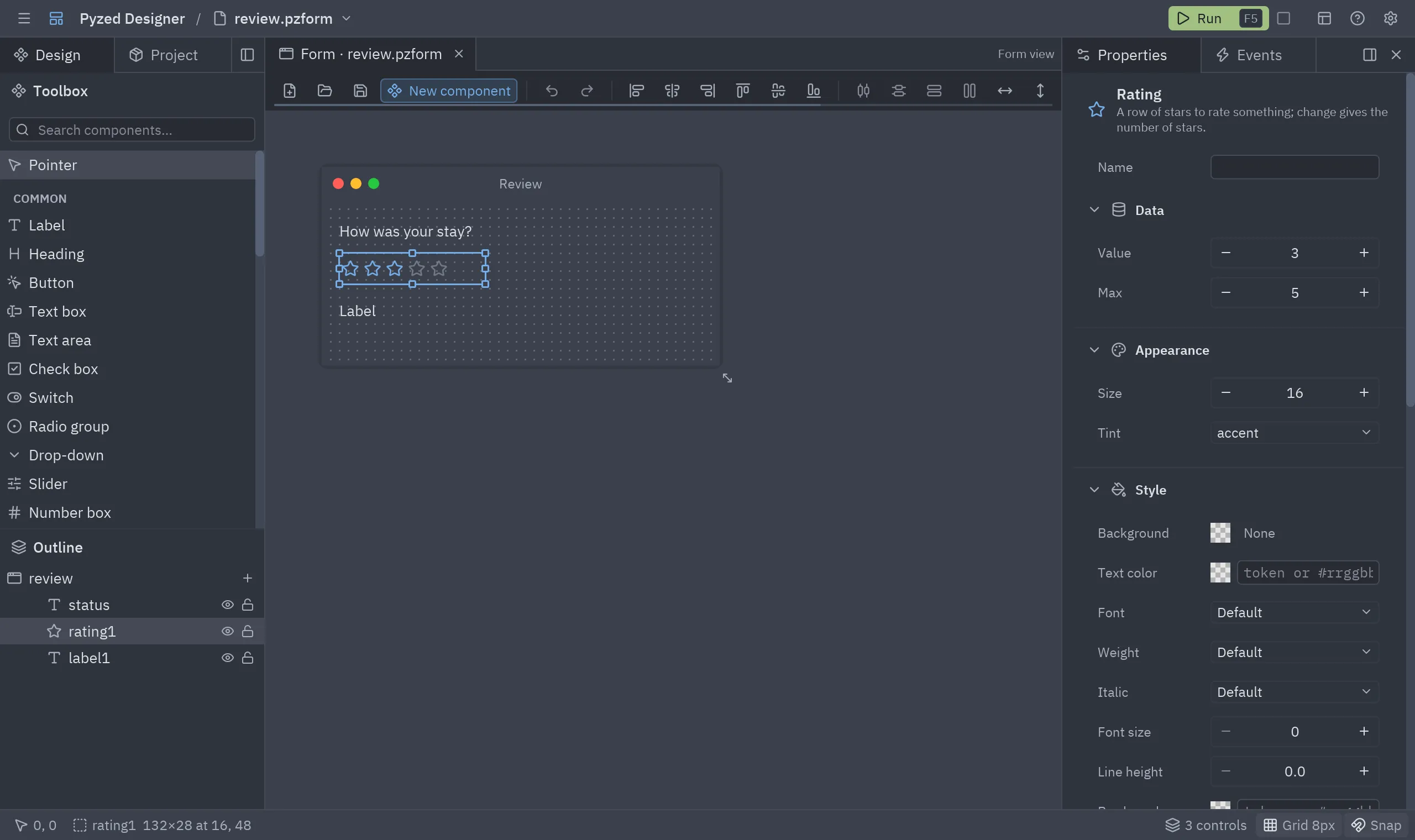The image size is (1415, 840).
Task: Select the Properties tab
Action: [x=1131, y=55]
